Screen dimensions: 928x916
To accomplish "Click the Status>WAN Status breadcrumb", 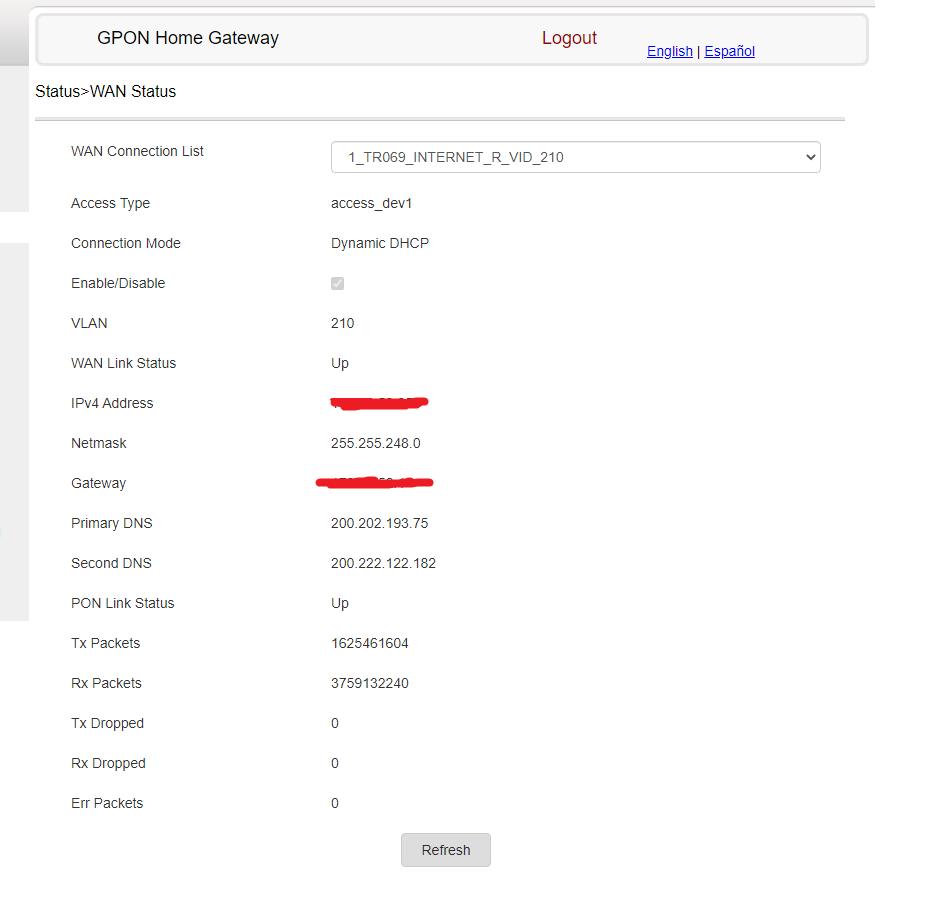I will coord(105,92).
